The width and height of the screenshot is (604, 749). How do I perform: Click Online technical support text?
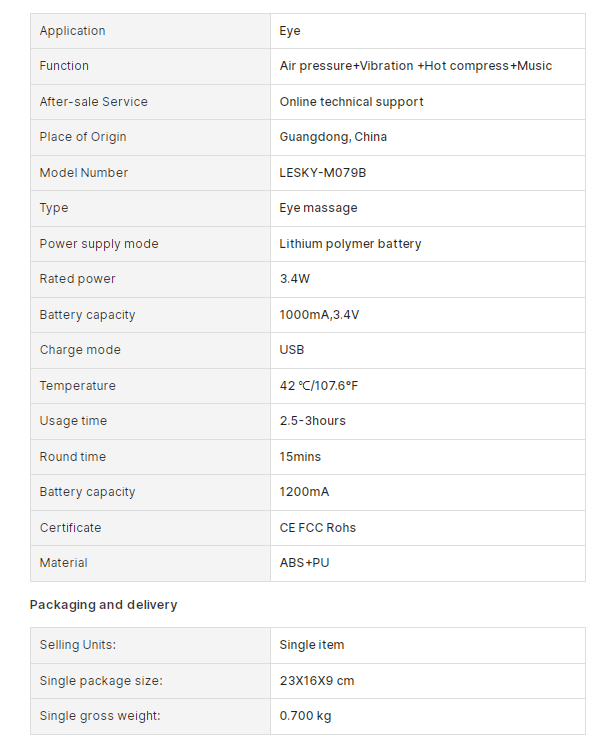tap(351, 102)
